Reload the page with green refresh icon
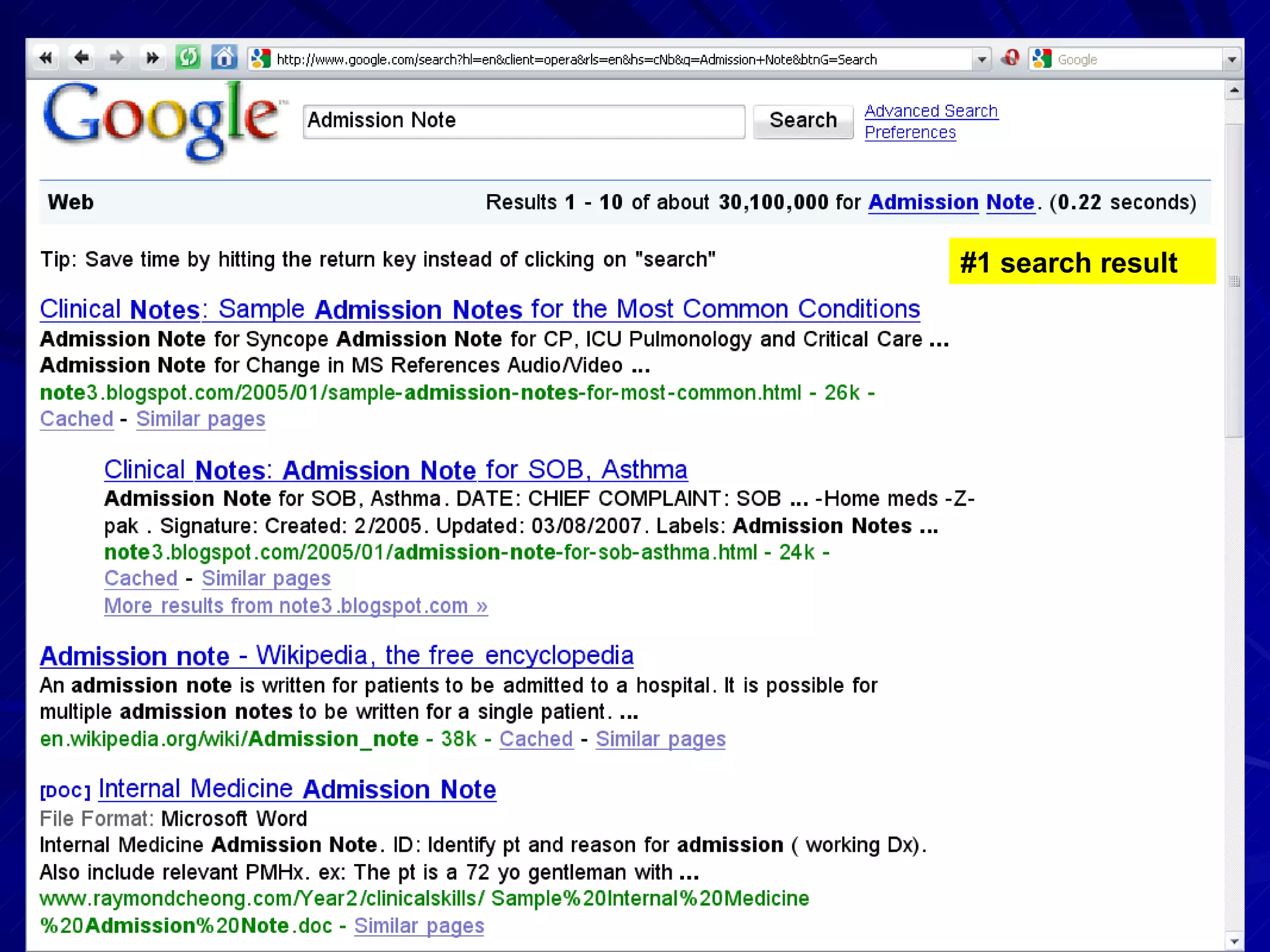Viewport: 1270px width, 952px height. point(188,58)
